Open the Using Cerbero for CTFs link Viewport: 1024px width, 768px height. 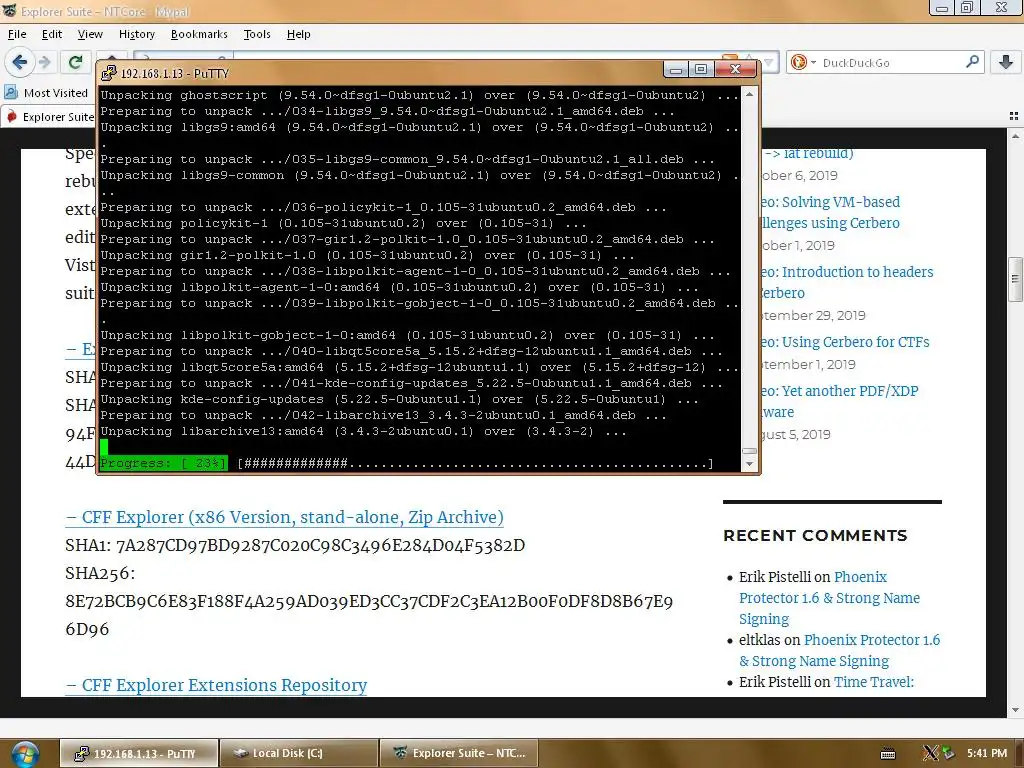[x=846, y=342]
